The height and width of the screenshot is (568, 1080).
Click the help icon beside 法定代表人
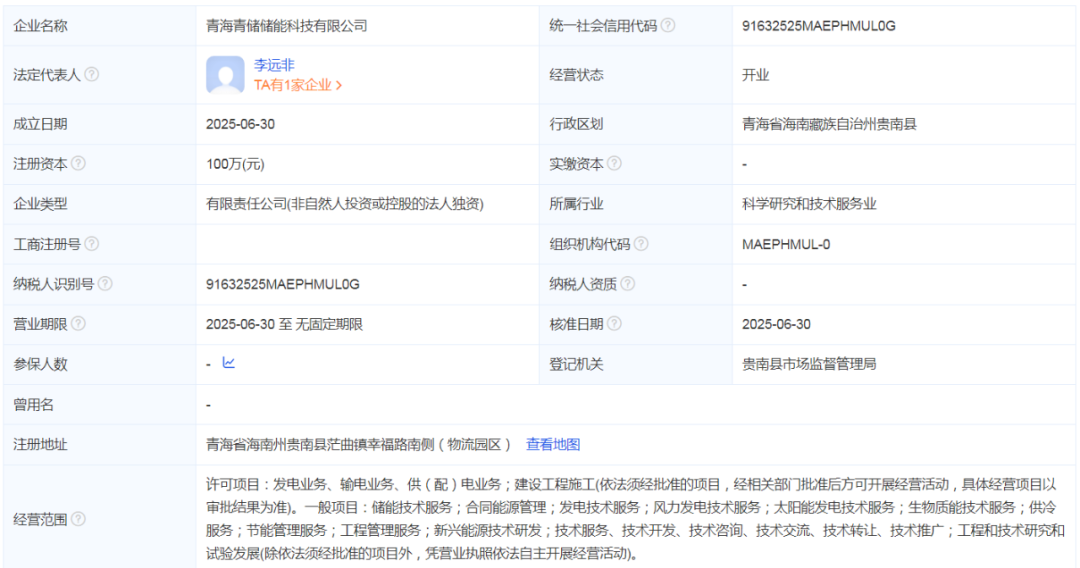tap(92, 75)
